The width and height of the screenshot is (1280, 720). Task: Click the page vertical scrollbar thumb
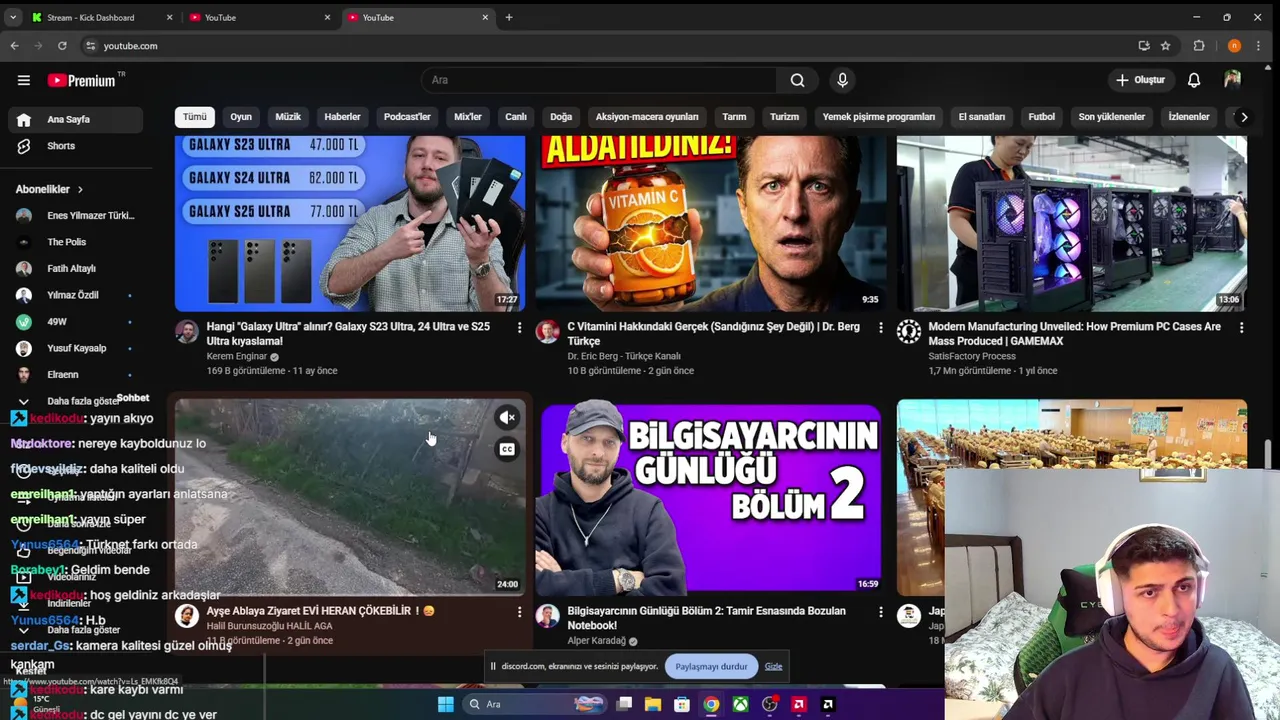pos(1267,453)
